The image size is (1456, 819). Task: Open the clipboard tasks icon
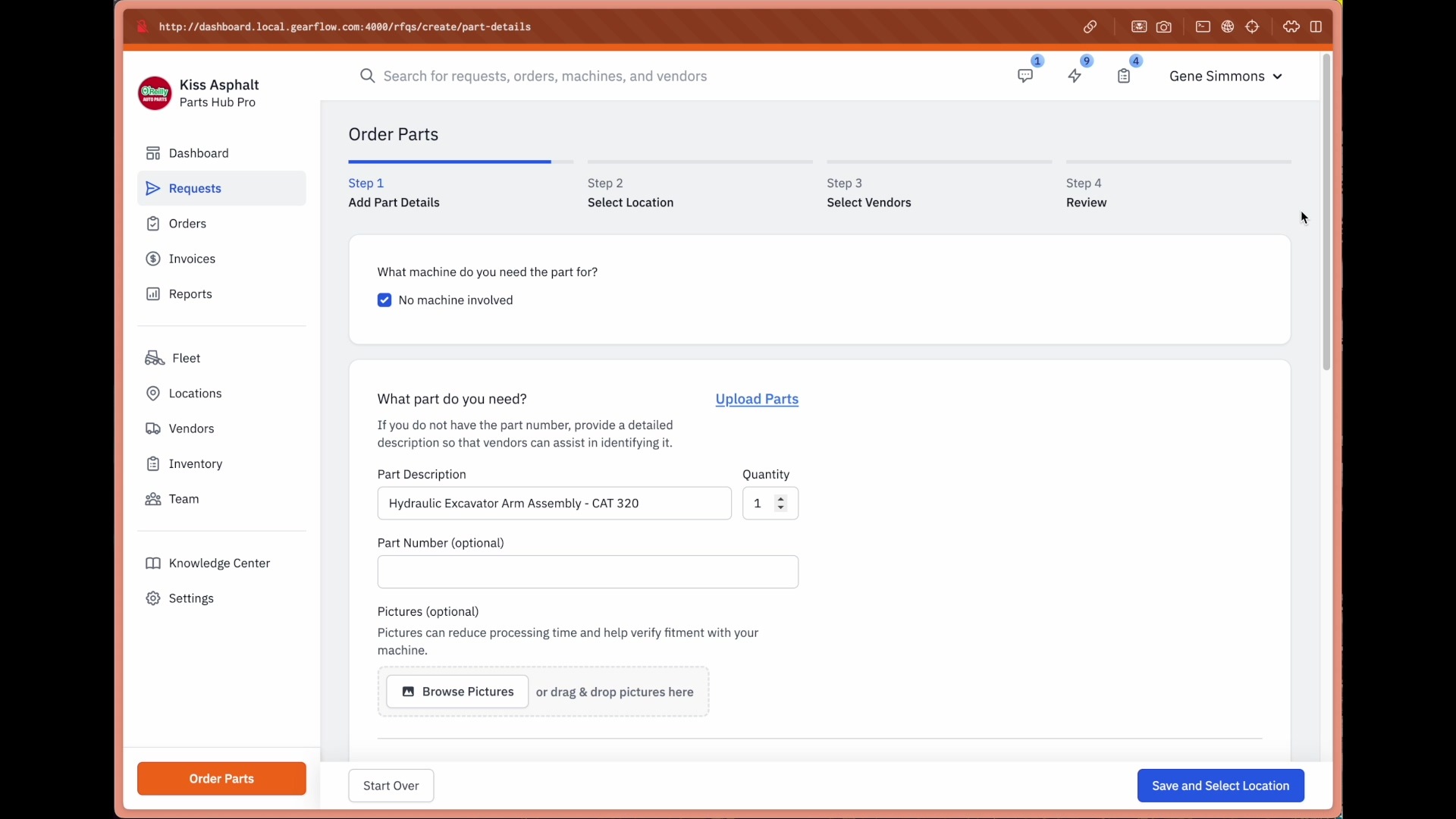(1124, 76)
